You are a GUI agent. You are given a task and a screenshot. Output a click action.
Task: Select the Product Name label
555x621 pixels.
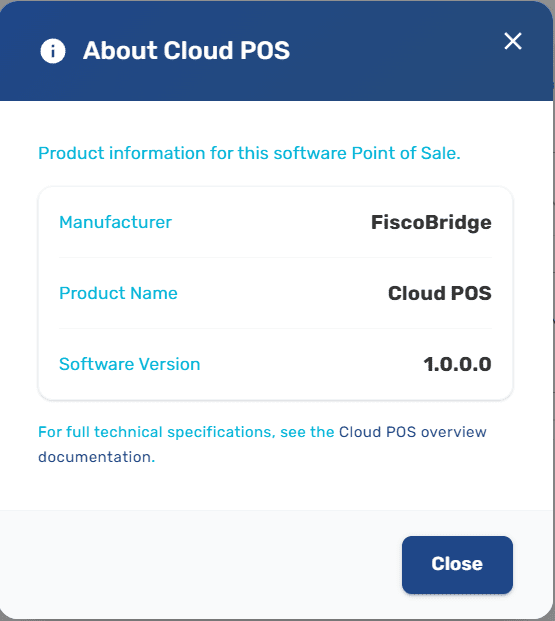click(x=118, y=293)
